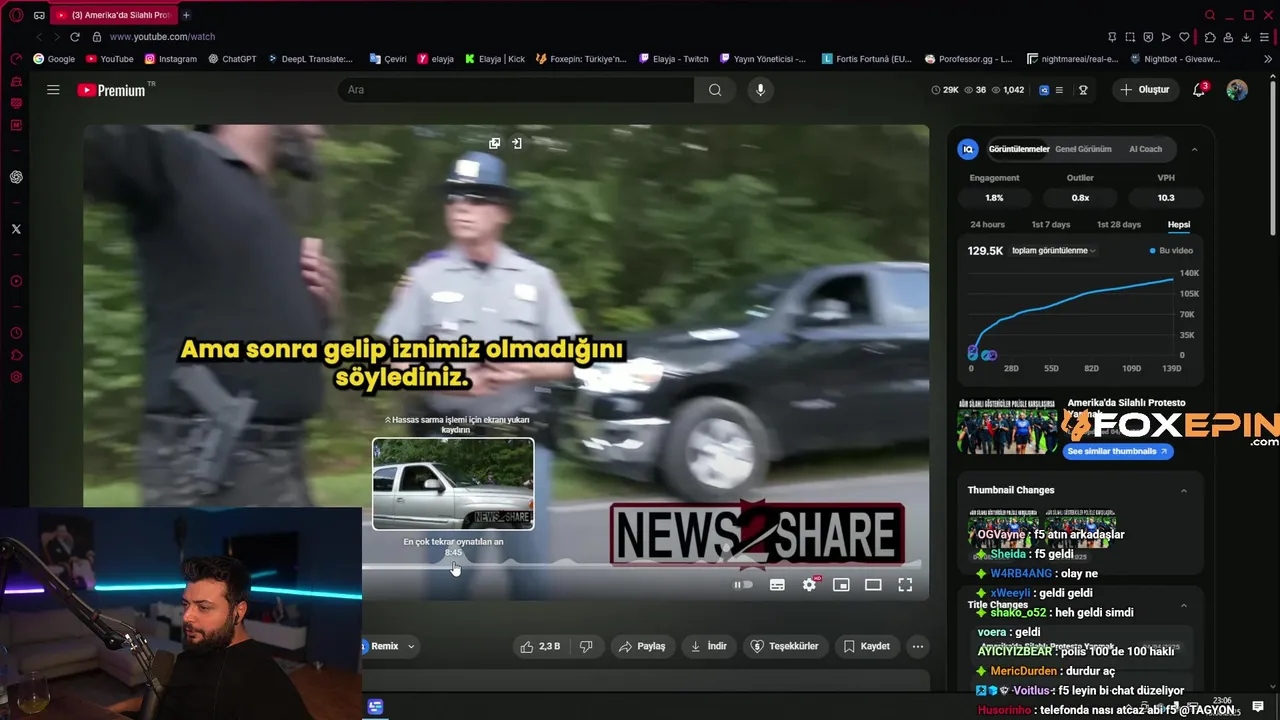The height and width of the screenshot is (720, 1280).
Task: Click the search magnifier button
Action: click(715, 90)
